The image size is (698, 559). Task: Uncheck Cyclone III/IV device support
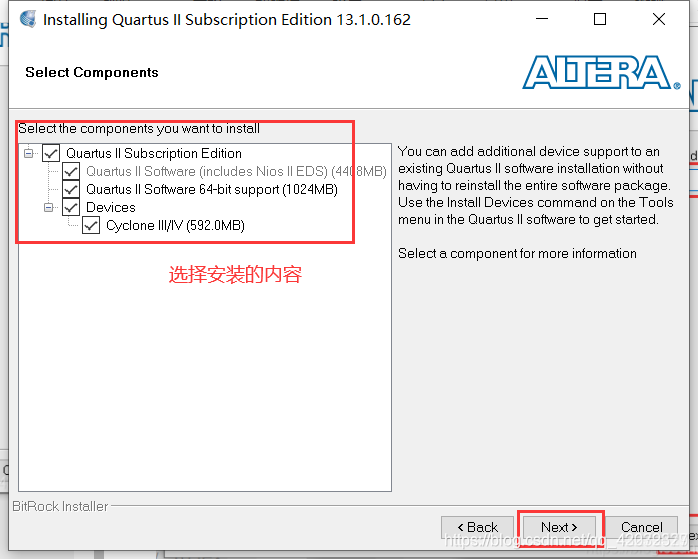point(91,226)
